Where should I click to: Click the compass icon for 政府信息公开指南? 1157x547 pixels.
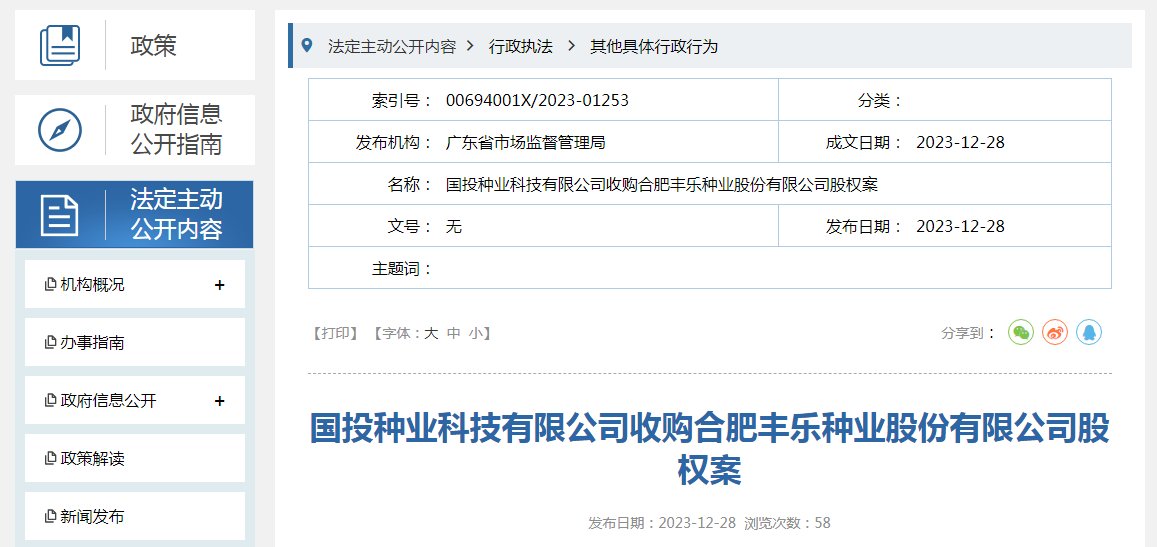click(60, 130)
